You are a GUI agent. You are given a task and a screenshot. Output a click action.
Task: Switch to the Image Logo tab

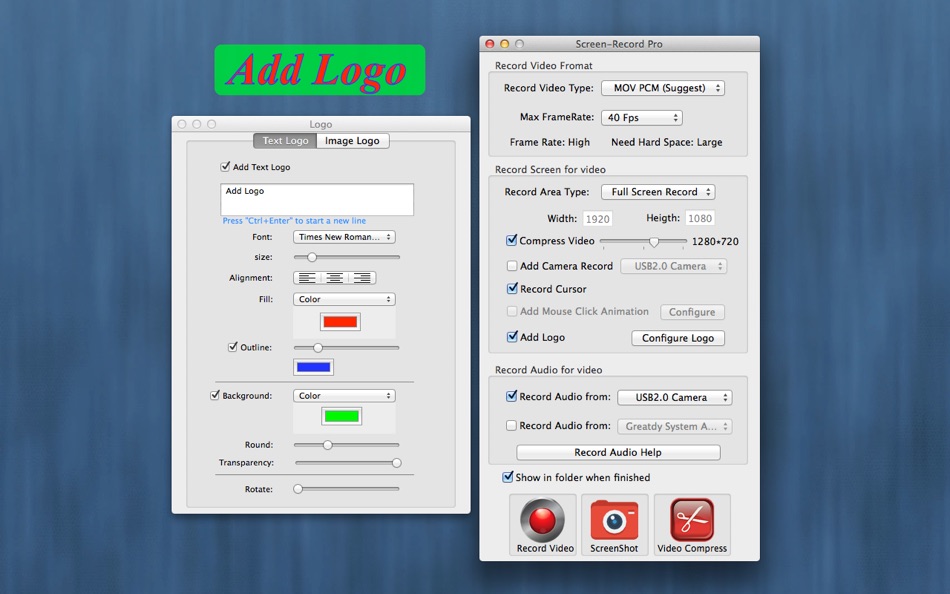pyautogui.click(x=353, y=141)
